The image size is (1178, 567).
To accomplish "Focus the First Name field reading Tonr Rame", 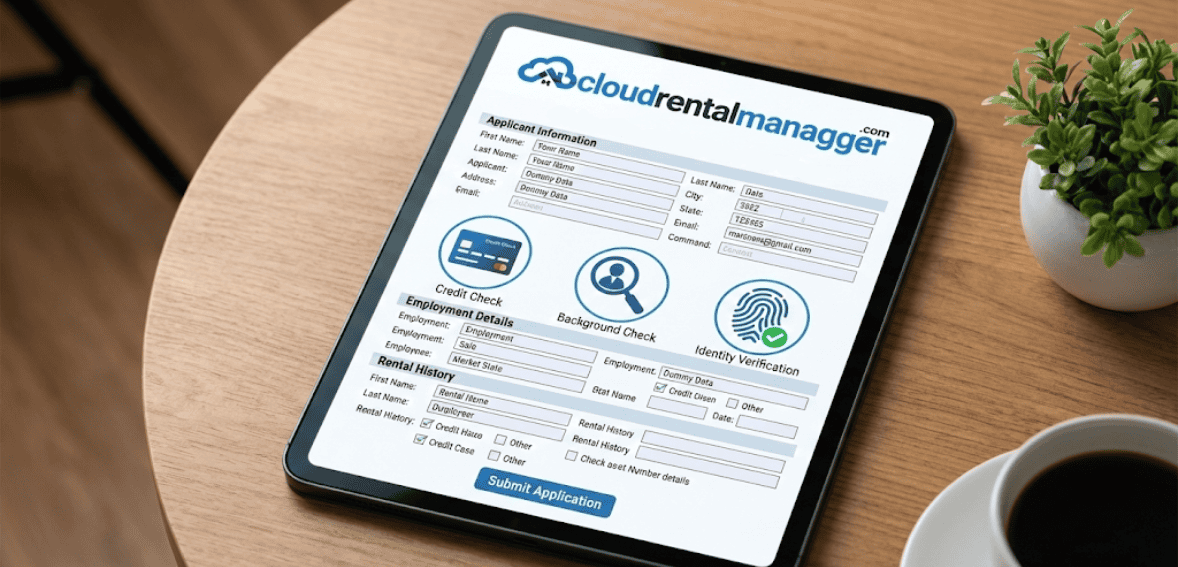I will (x=609, y=159).
